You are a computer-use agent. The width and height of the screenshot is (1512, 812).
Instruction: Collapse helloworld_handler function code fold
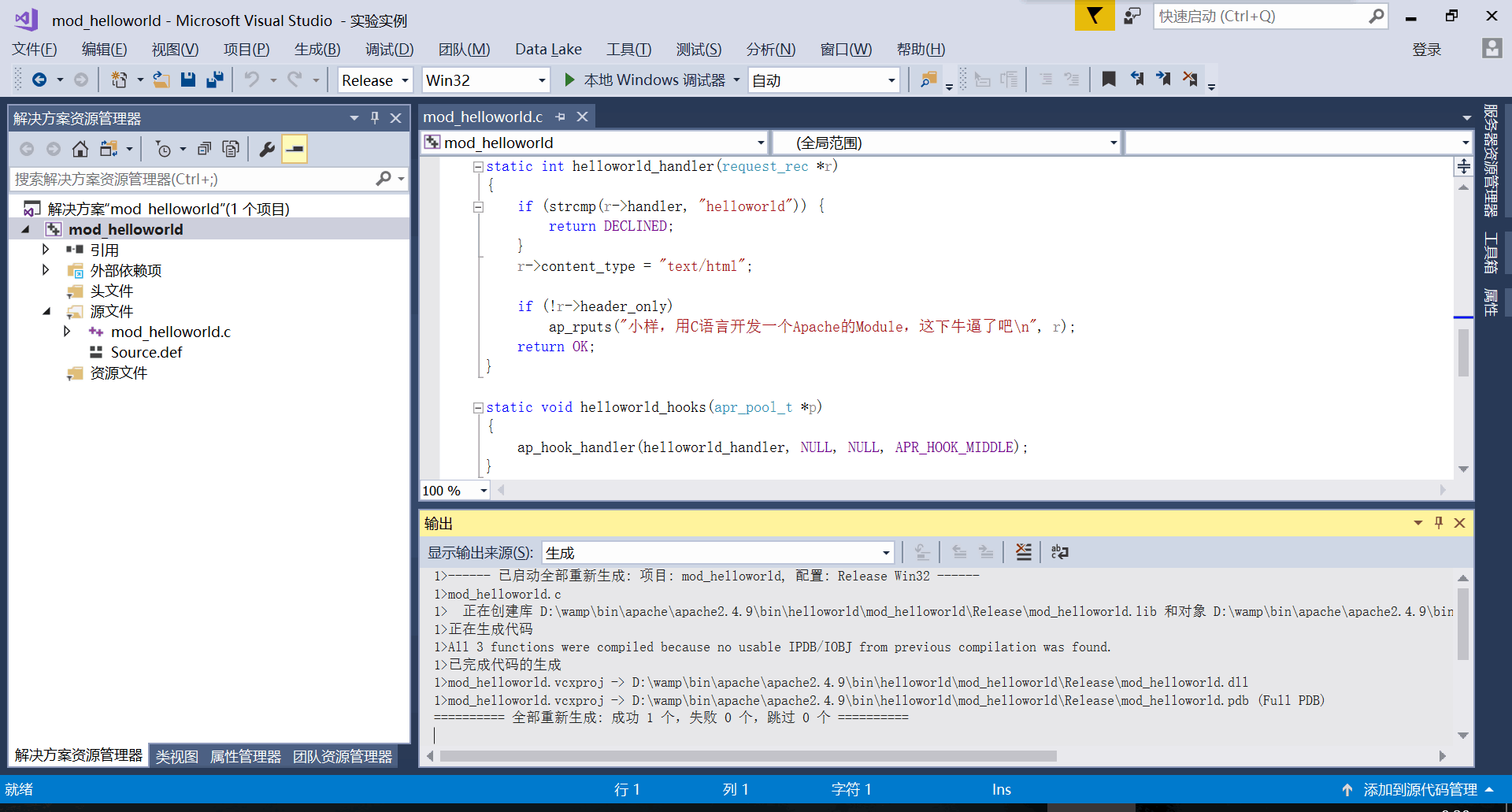tap(478, 166)
